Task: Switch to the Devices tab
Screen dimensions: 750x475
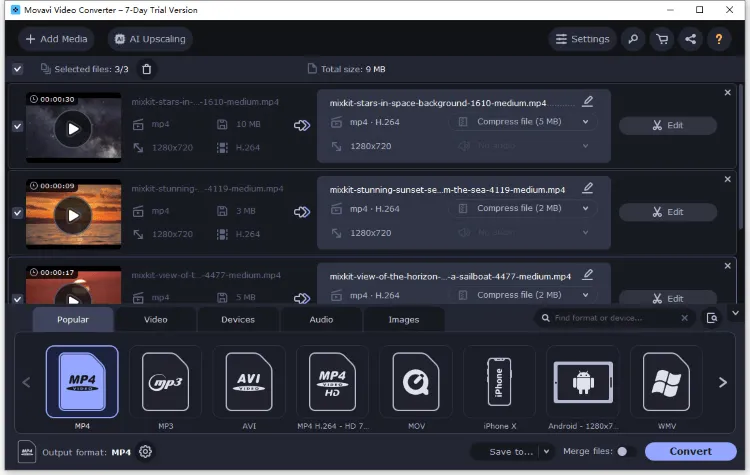Action: [238, 320]
